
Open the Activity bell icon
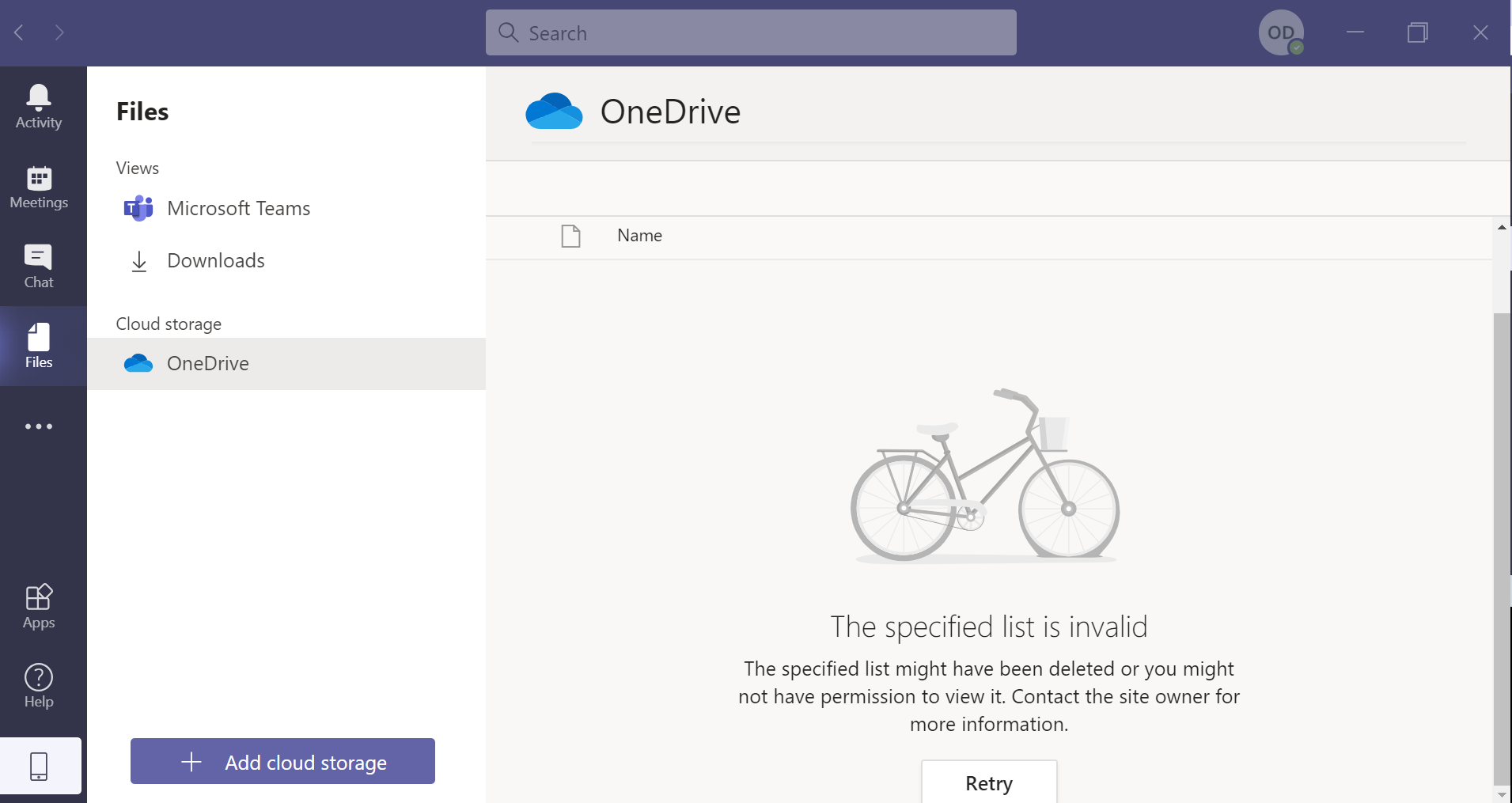tap(39, 106)
